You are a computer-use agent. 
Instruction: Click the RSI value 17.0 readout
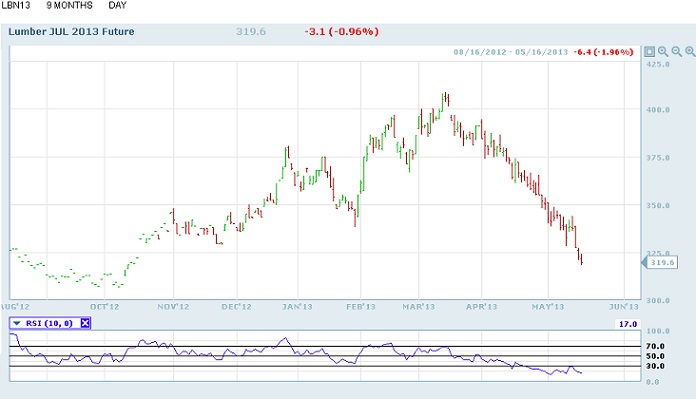click(628, 324)
